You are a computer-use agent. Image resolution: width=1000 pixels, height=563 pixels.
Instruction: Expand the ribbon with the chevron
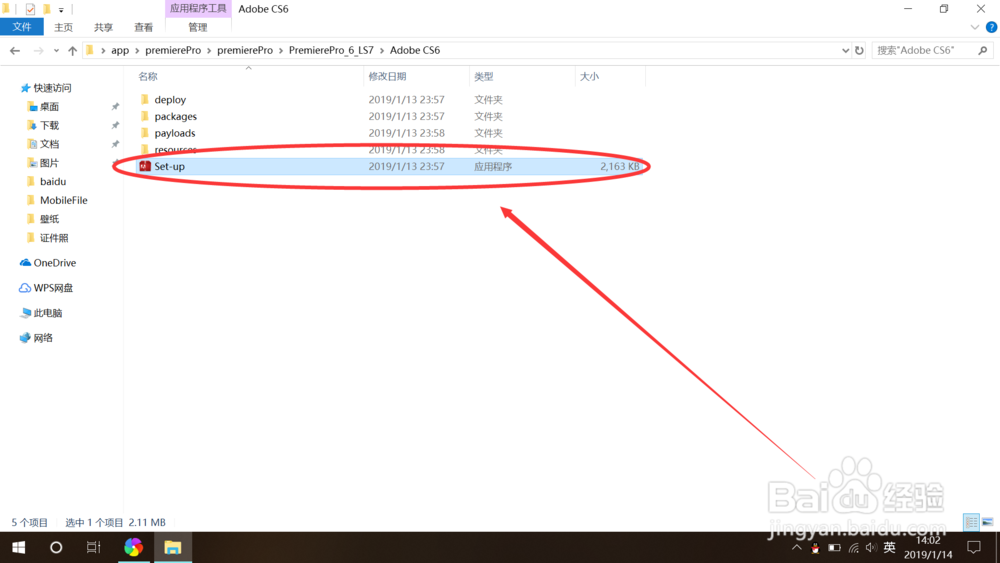pyautogui.click(x=974, y=27)
